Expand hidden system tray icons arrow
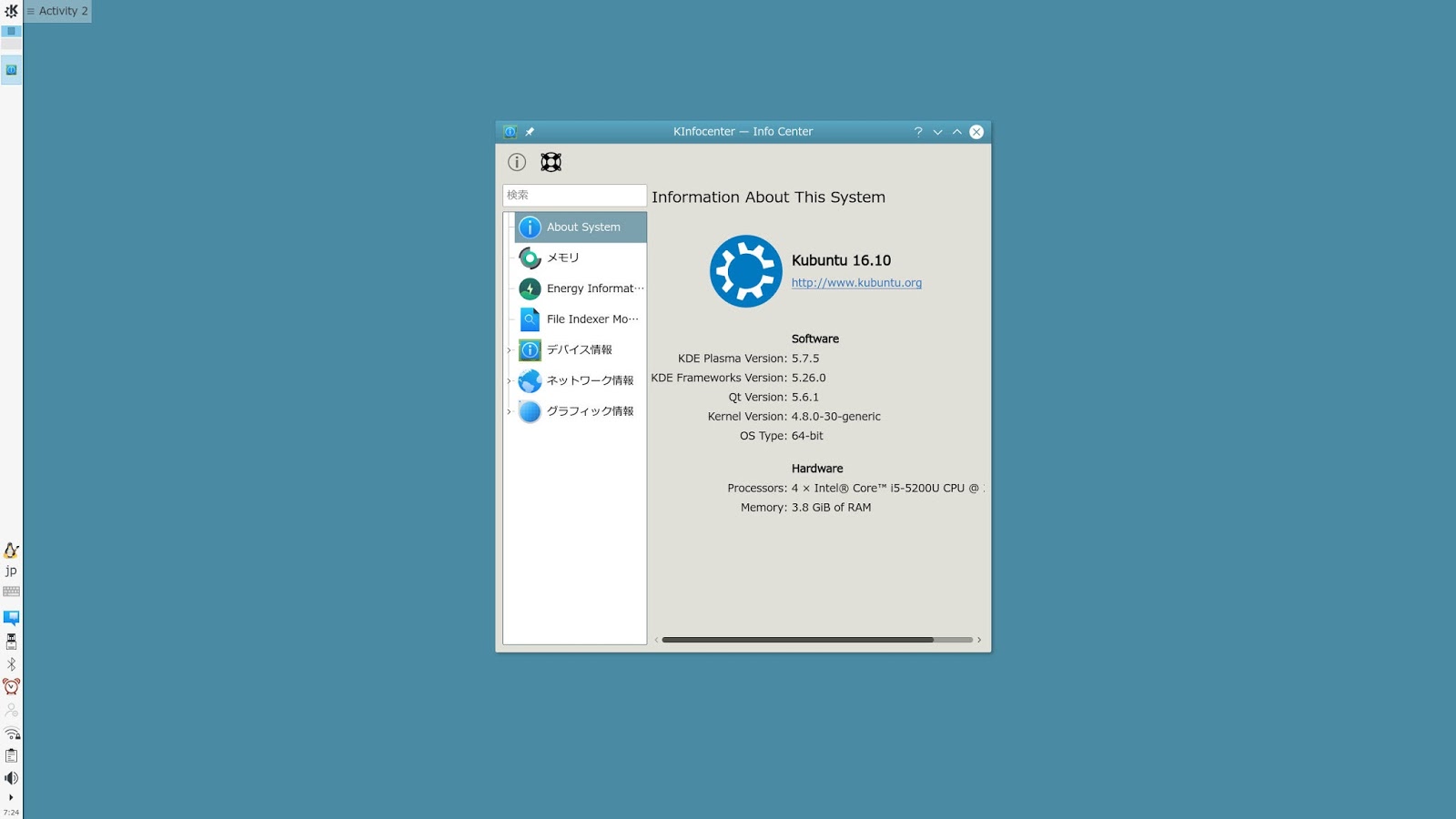Image resolution: width=1456 pixels, height=819 pixels. point(11,797)
